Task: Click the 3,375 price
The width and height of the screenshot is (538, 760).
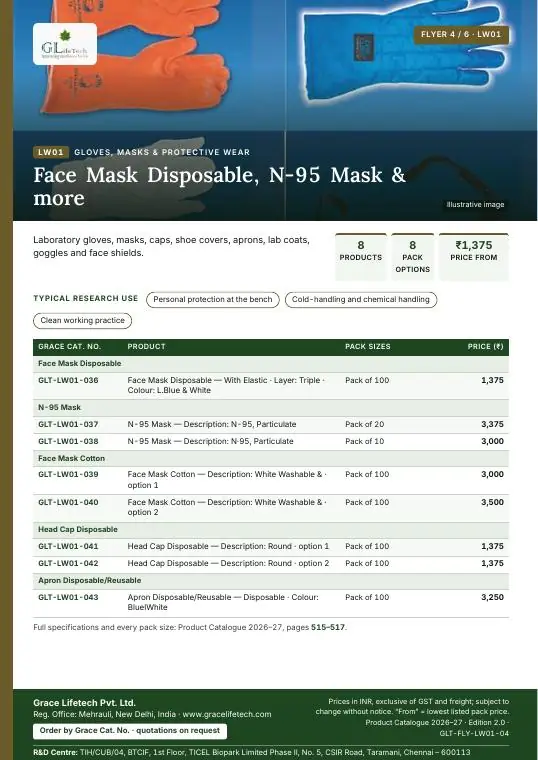Action: tap(492, 425)
